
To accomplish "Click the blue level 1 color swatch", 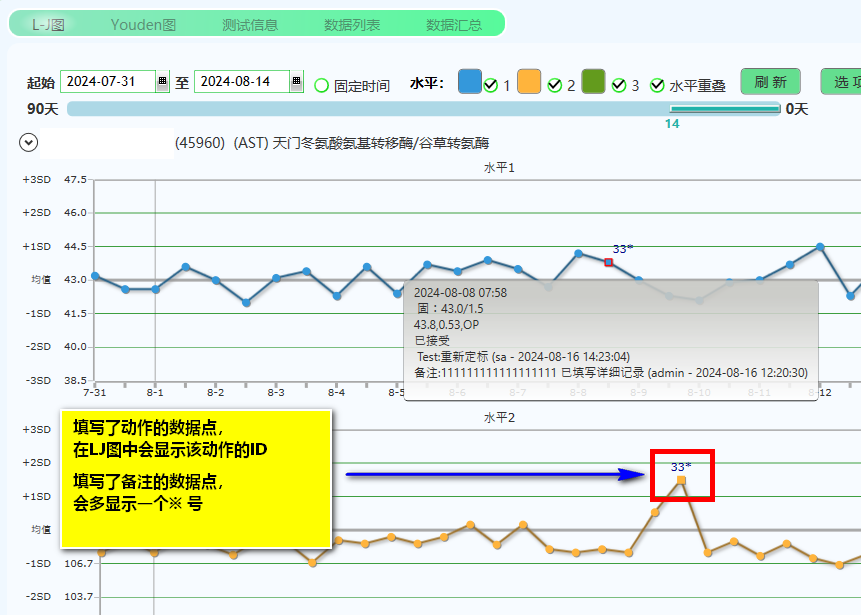I will [468, 82].
